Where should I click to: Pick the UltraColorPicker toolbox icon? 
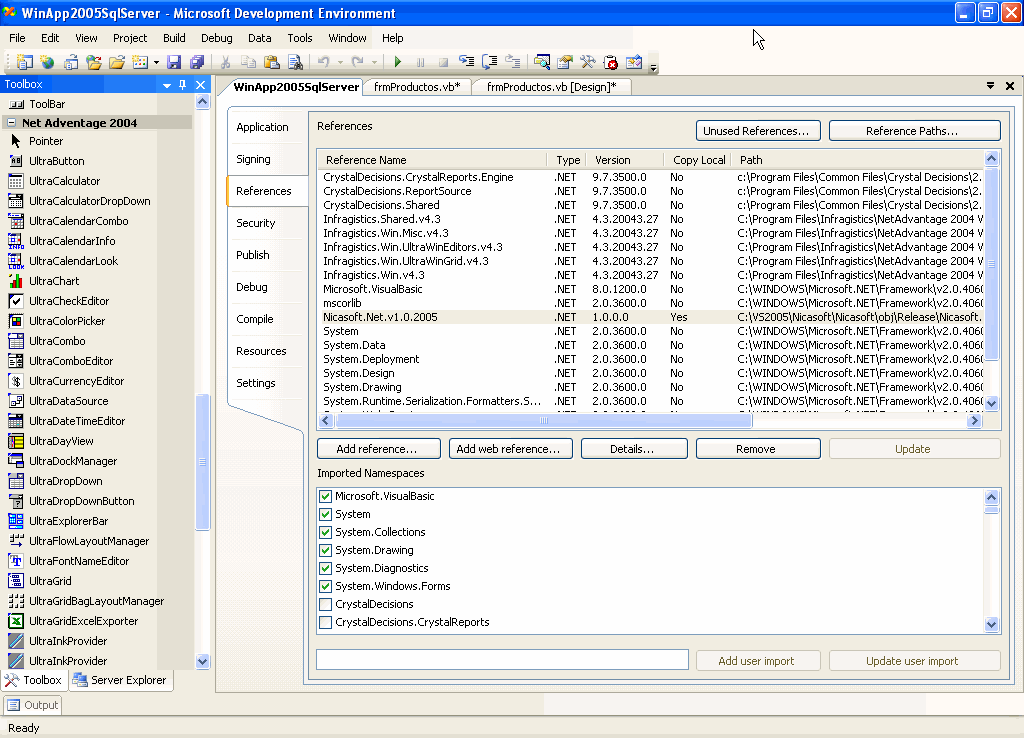(x=16, y=321)
